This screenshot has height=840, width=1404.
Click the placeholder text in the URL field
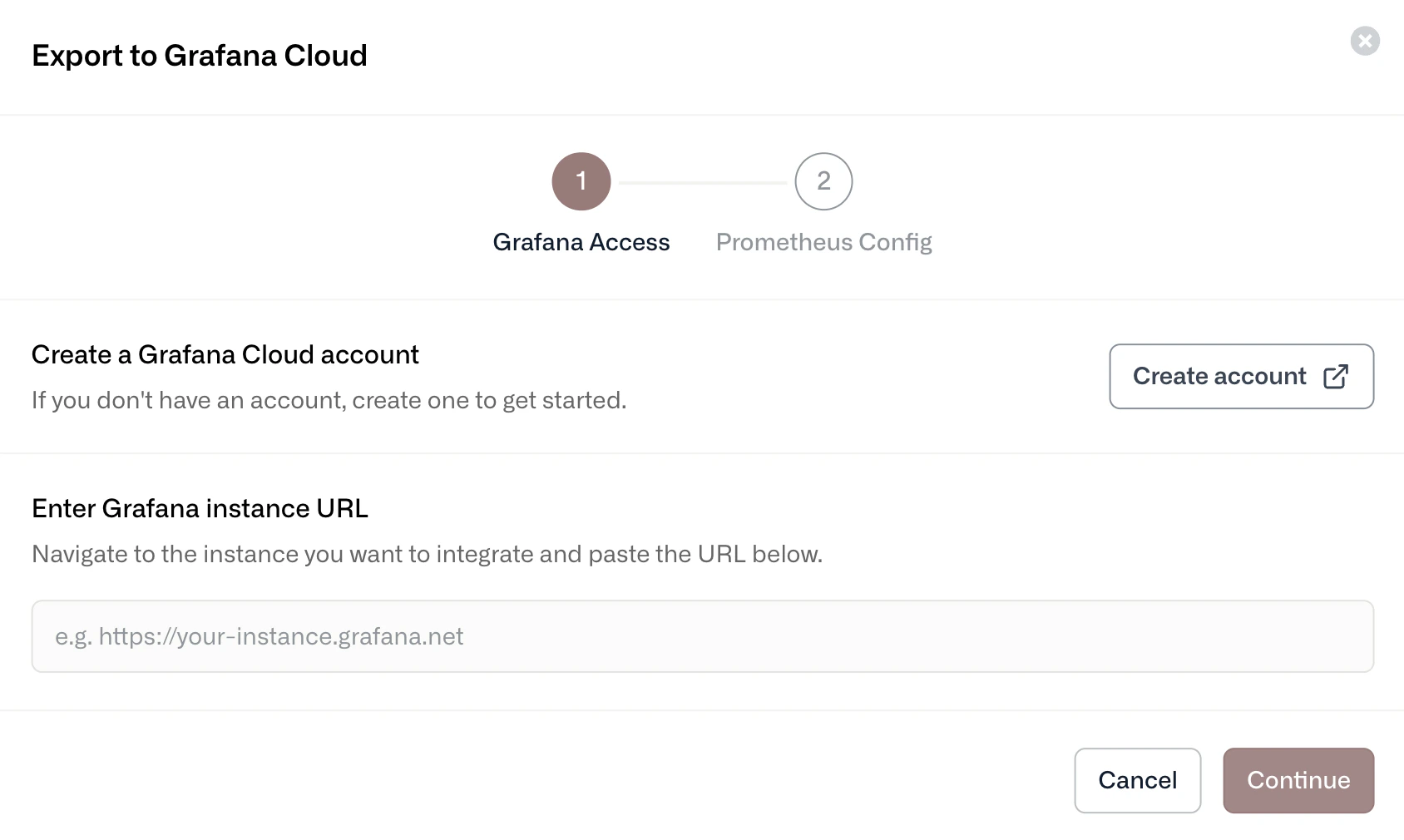coord(259,635)
